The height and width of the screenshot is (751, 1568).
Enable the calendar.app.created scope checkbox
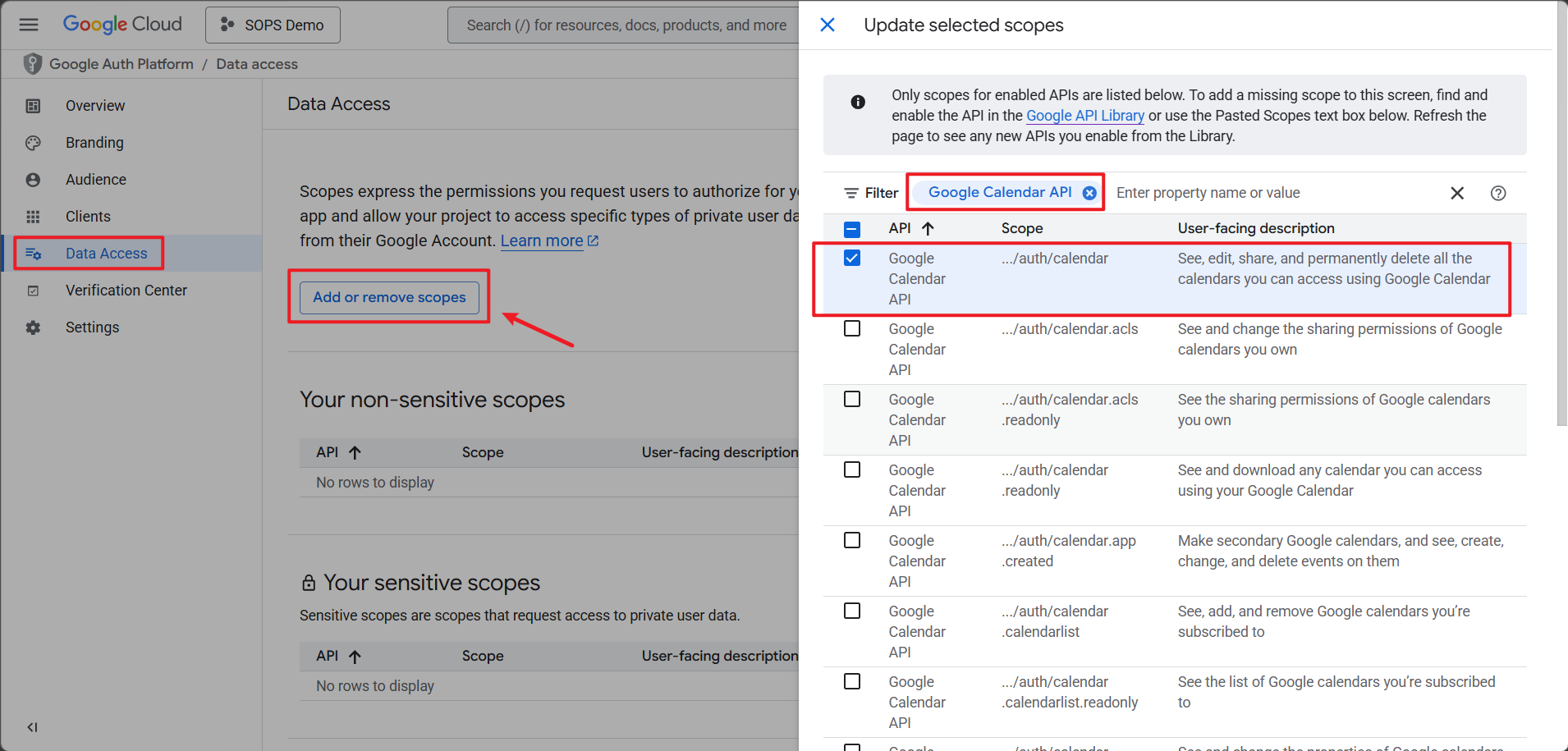852,541
